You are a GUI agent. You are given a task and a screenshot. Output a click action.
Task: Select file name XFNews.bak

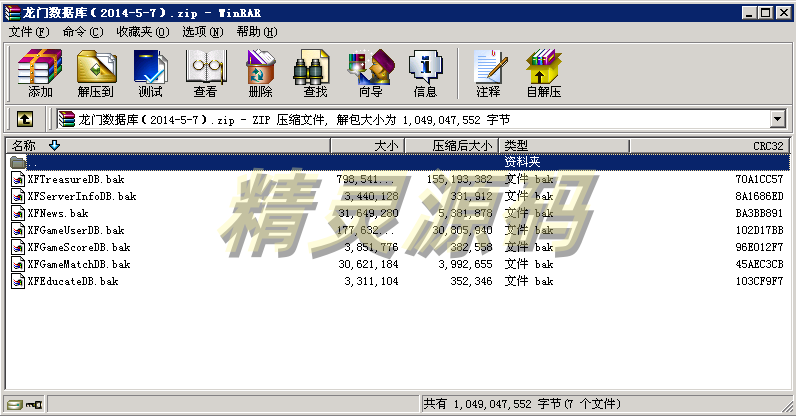tap(58, 213)
